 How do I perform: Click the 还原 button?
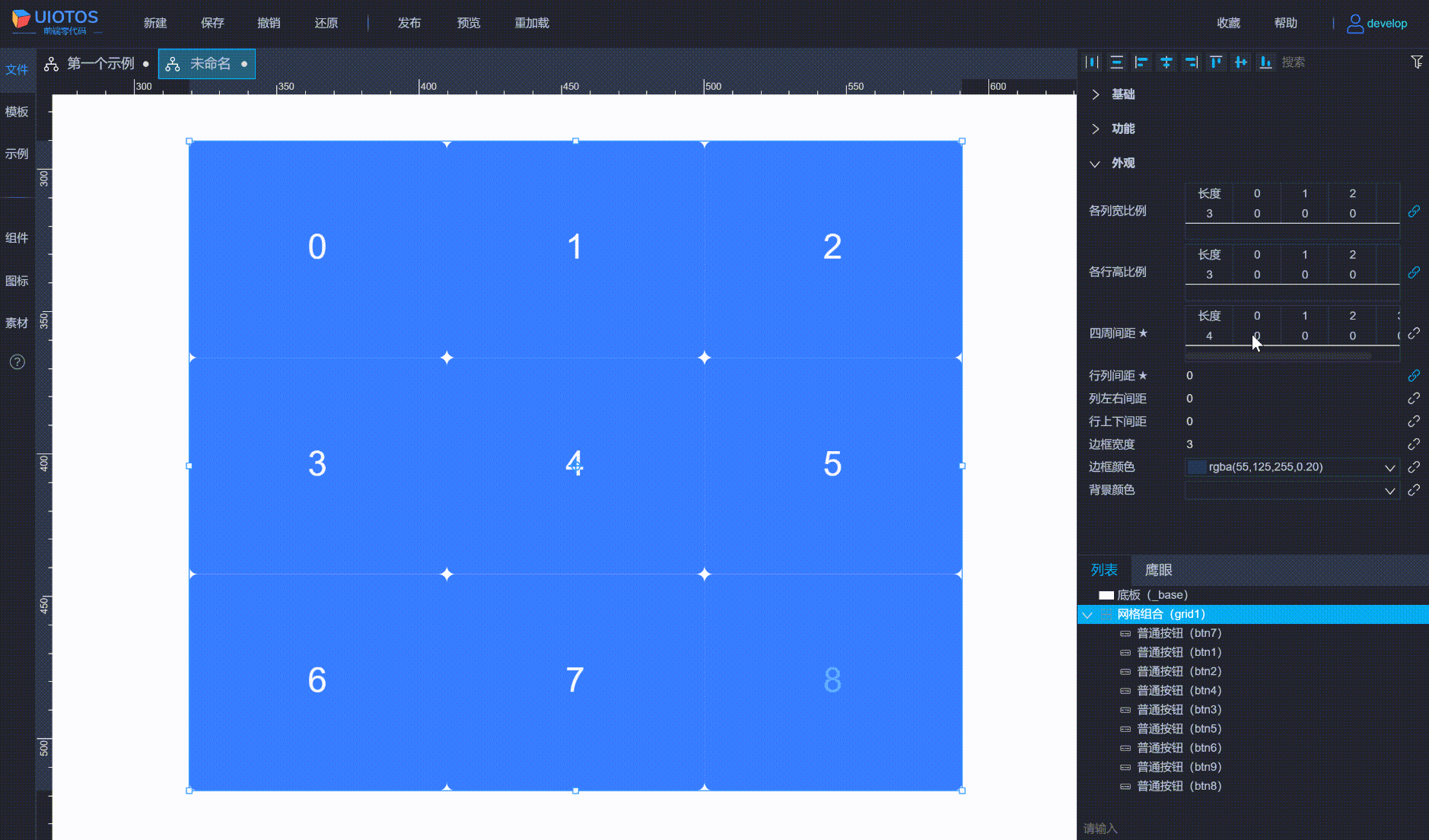point(326,24)
